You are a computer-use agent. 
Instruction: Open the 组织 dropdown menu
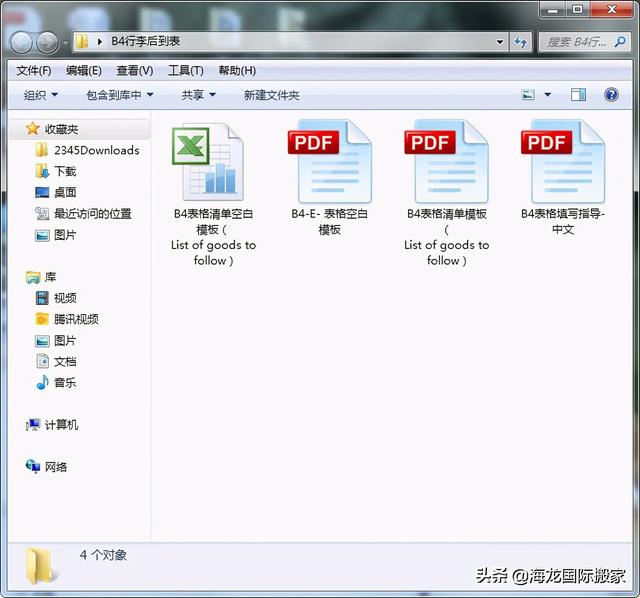41,95
